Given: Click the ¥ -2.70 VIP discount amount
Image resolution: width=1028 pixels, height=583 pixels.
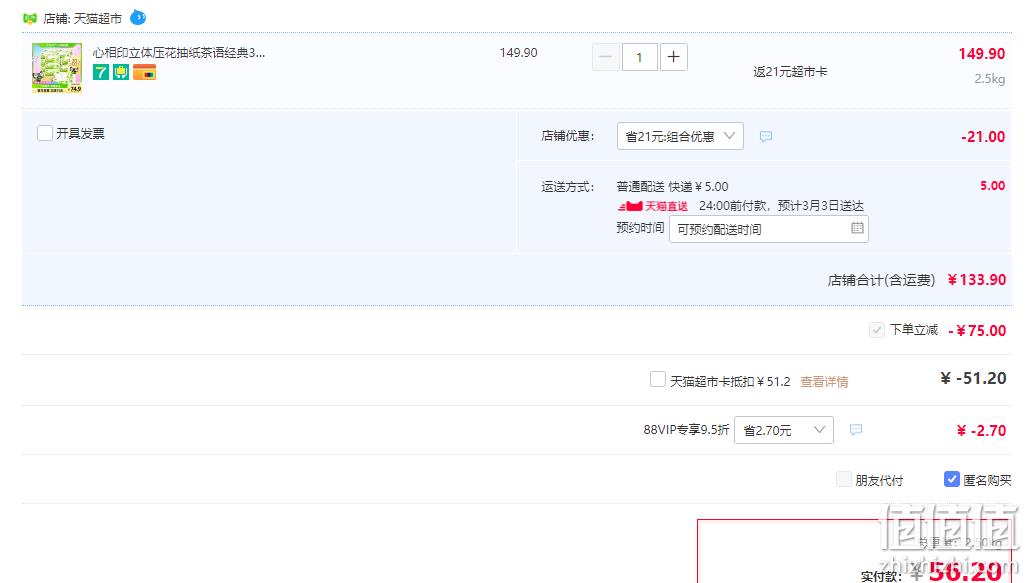Looking at the screenshot, I should (981, 431).
